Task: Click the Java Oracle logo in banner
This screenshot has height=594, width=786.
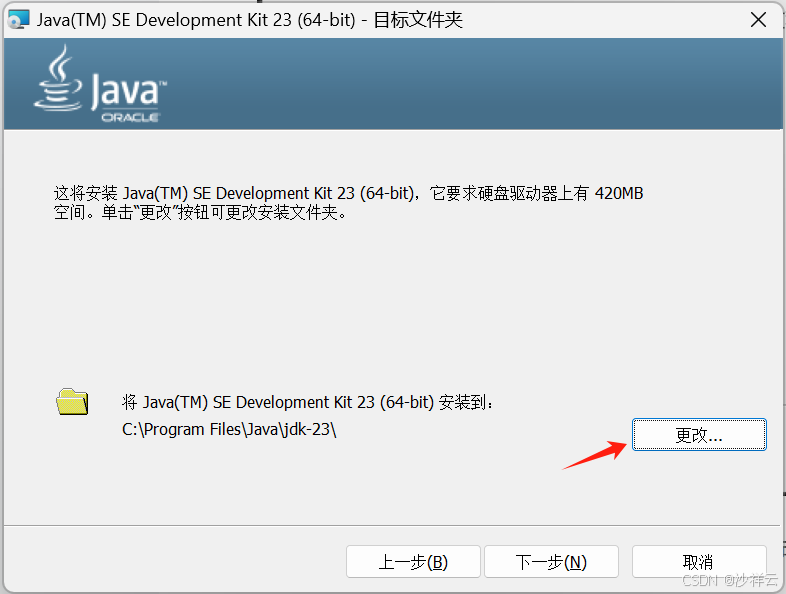Action: coord(100,84)
